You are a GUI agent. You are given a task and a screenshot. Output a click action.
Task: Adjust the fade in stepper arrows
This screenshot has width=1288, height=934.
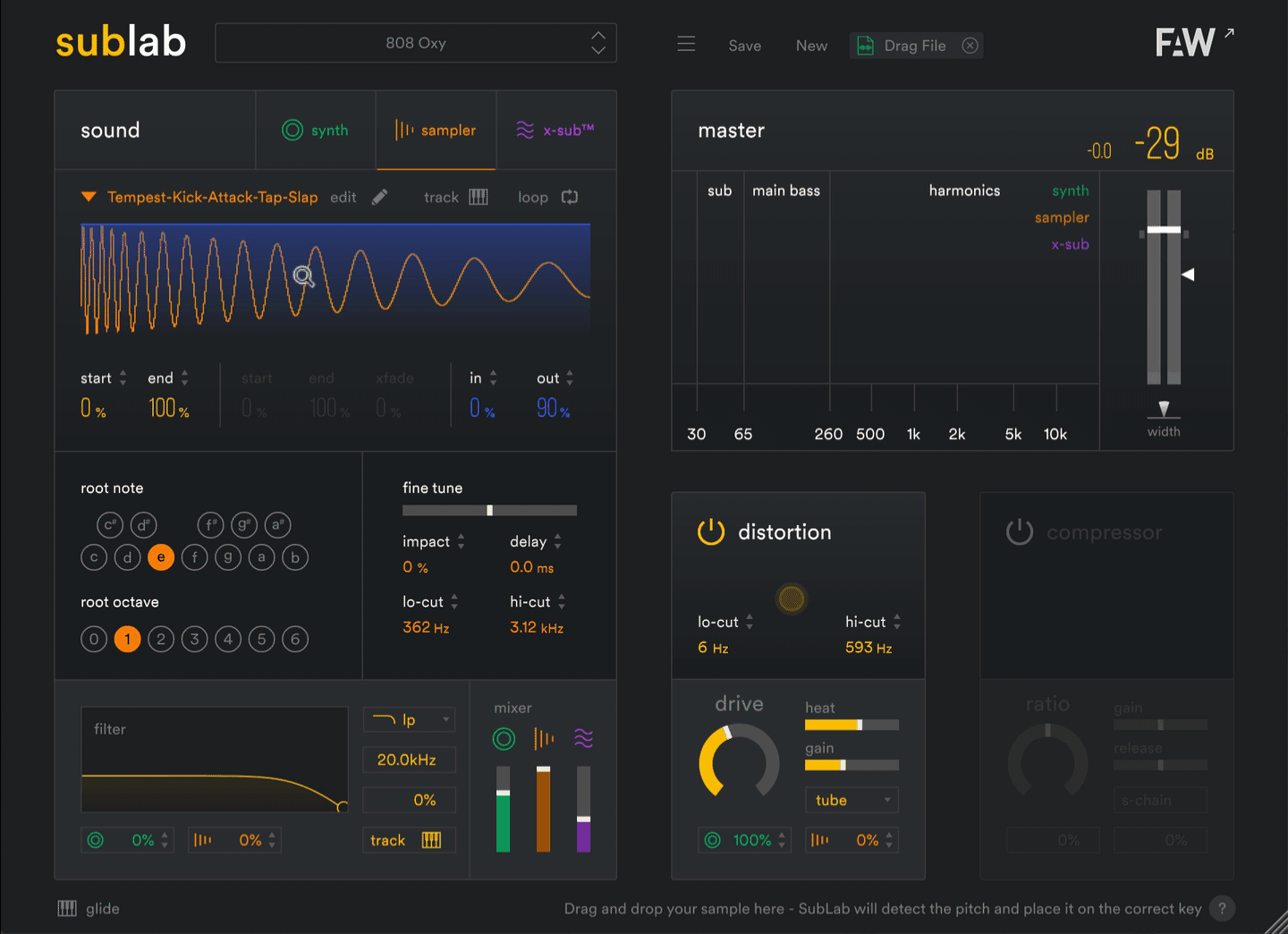click(493, 378)
